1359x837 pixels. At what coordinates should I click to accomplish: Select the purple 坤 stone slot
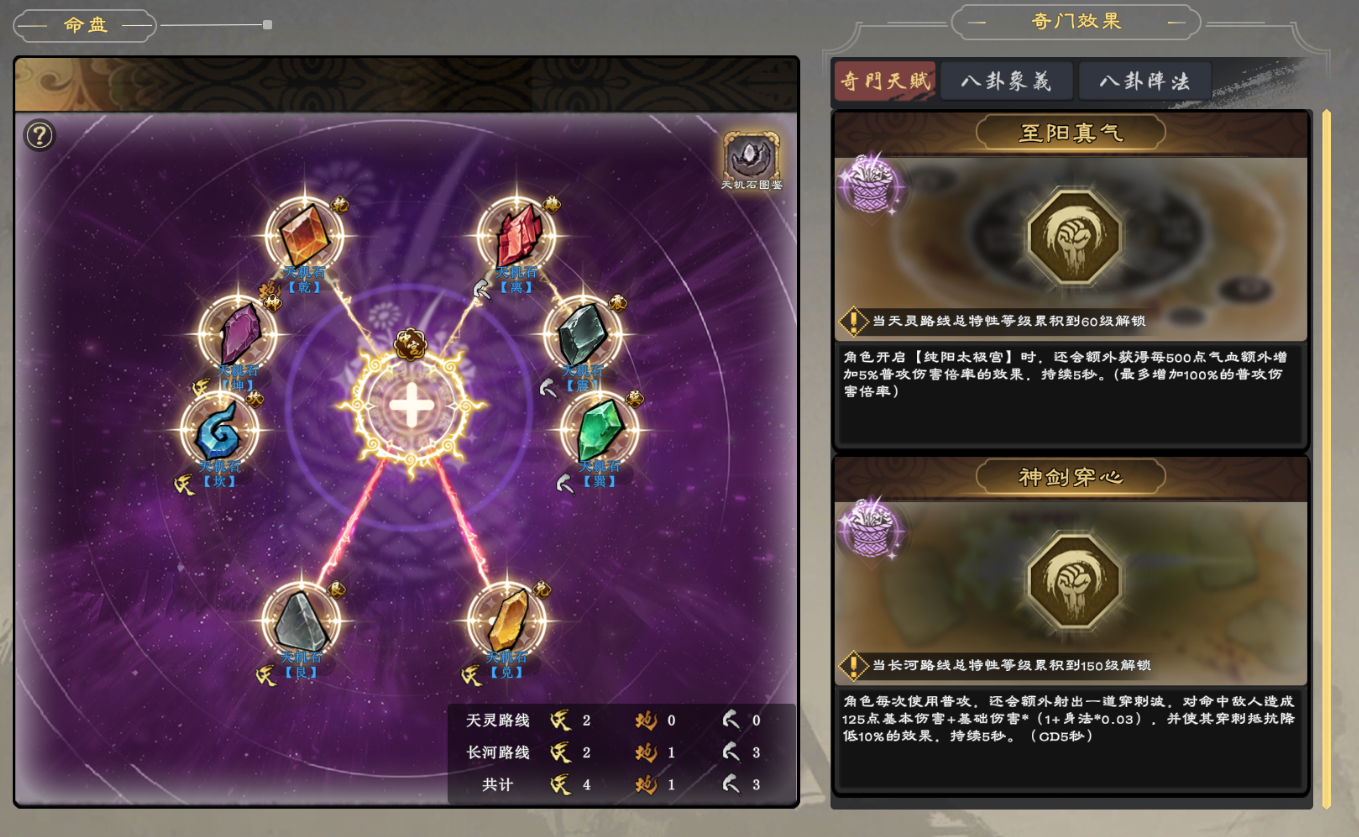[238, 333]
